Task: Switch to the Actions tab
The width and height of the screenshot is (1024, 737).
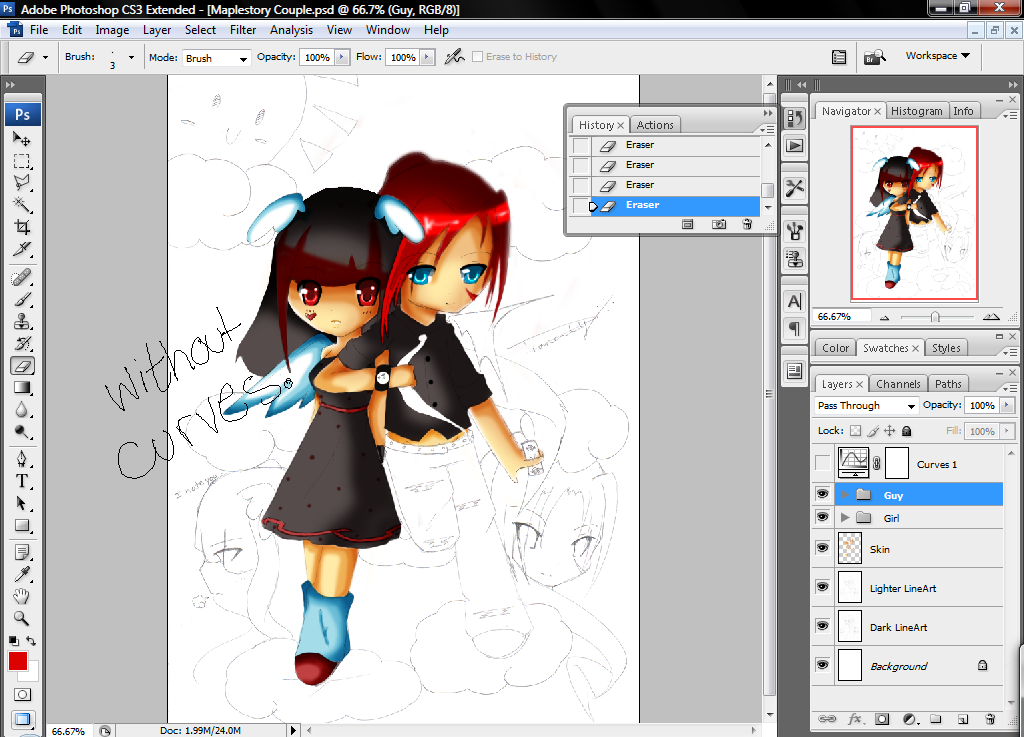Action: 655,125
